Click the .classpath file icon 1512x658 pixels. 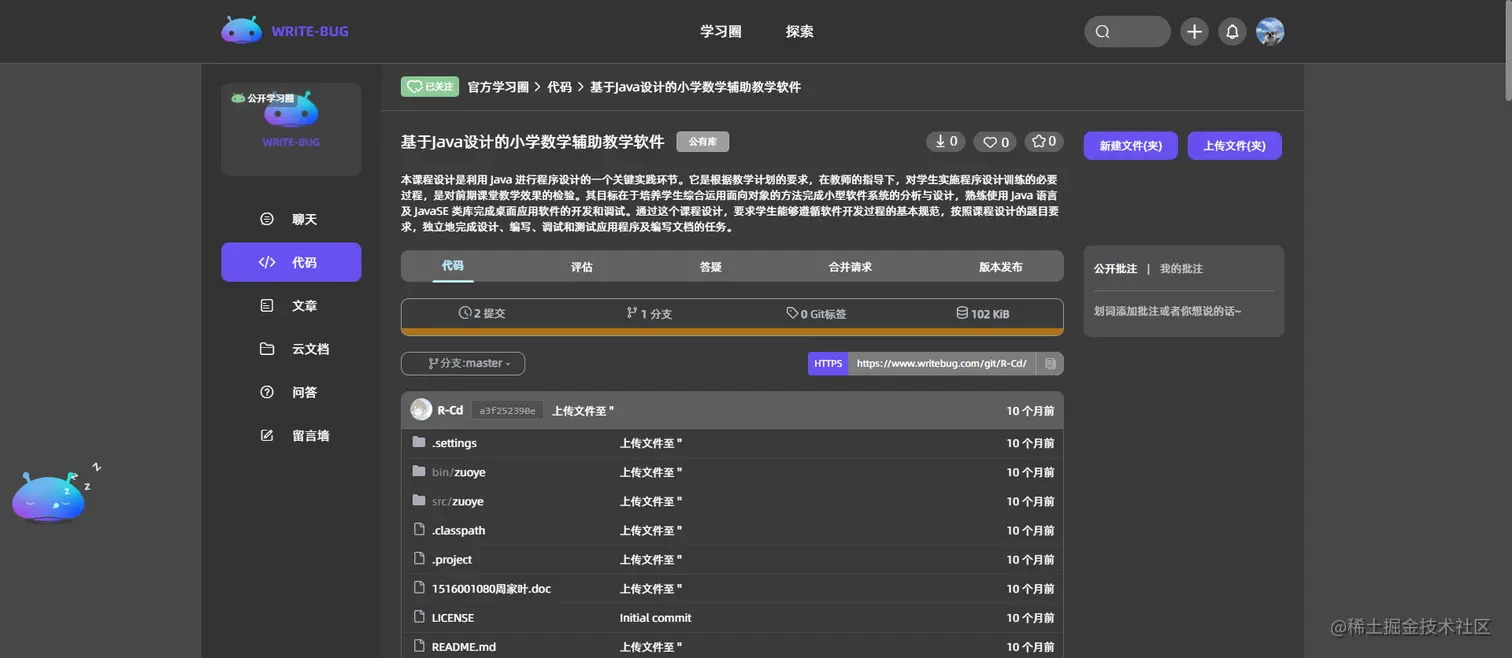419,530
